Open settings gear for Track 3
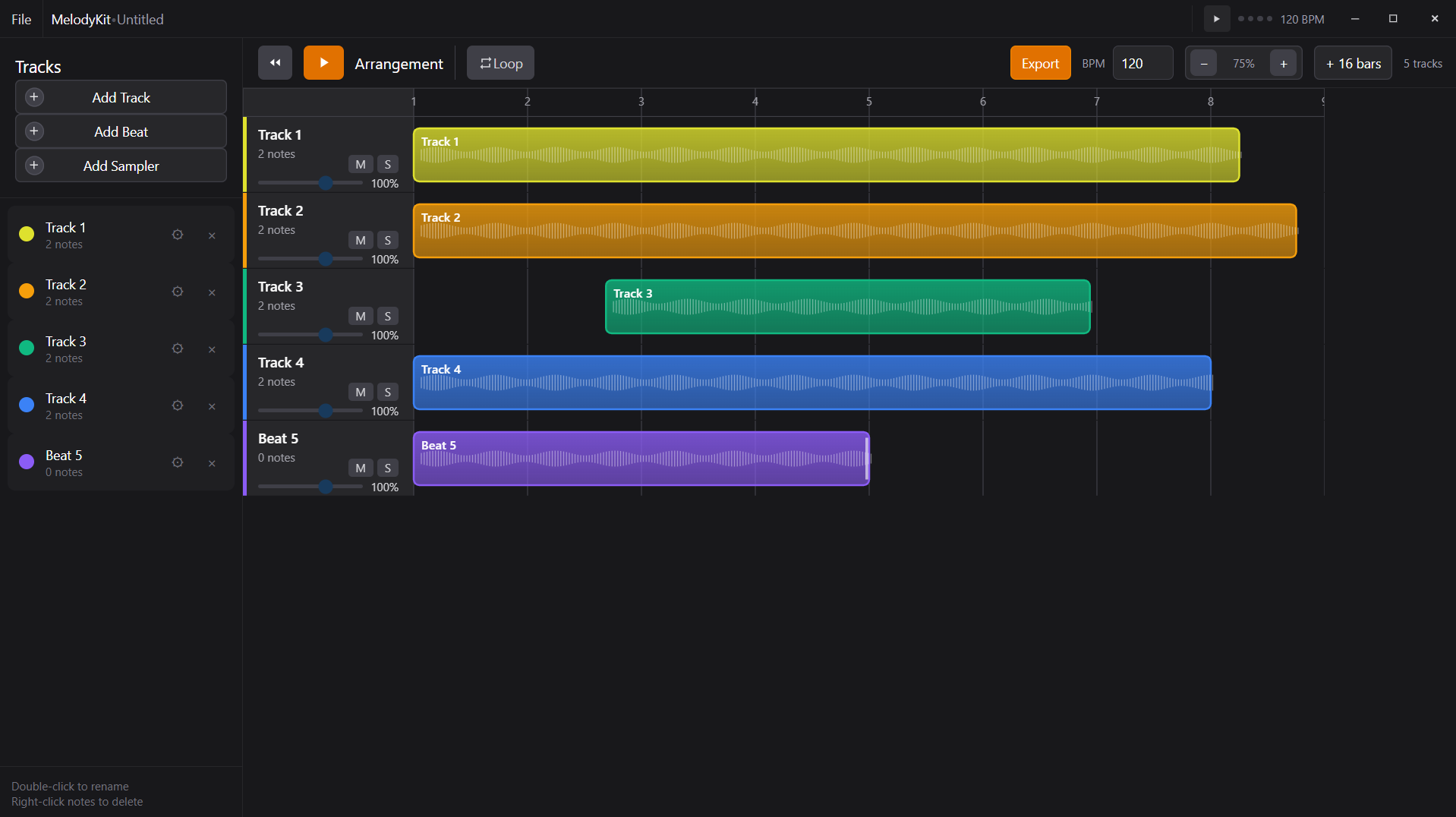 pos(178,349)
